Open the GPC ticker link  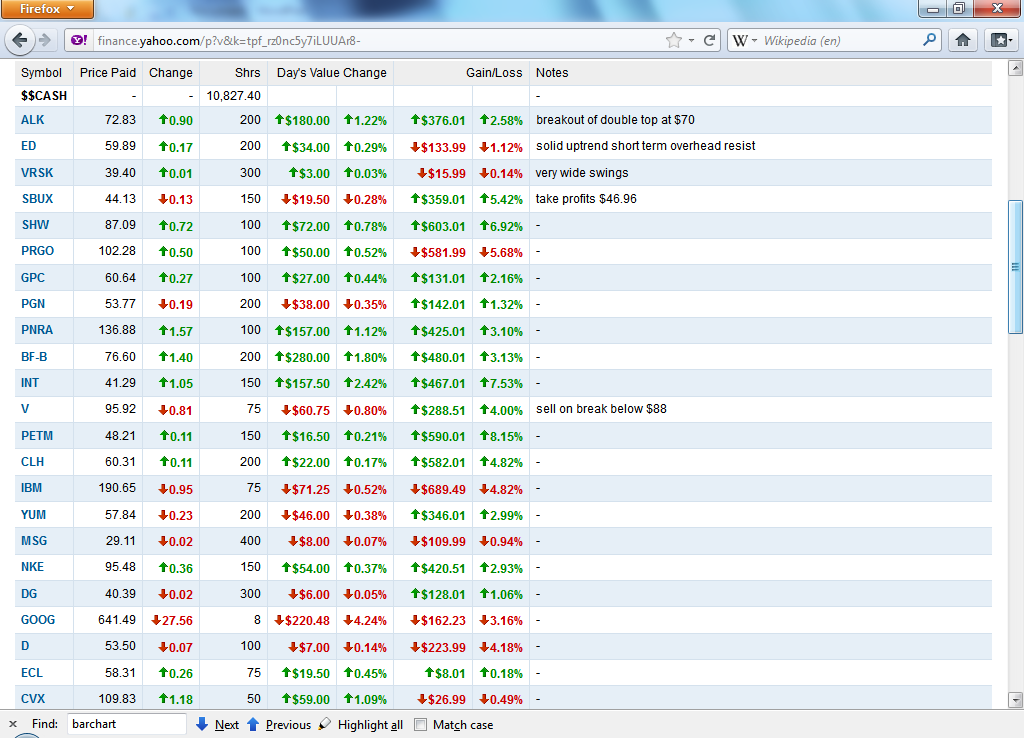pos(33,278)
